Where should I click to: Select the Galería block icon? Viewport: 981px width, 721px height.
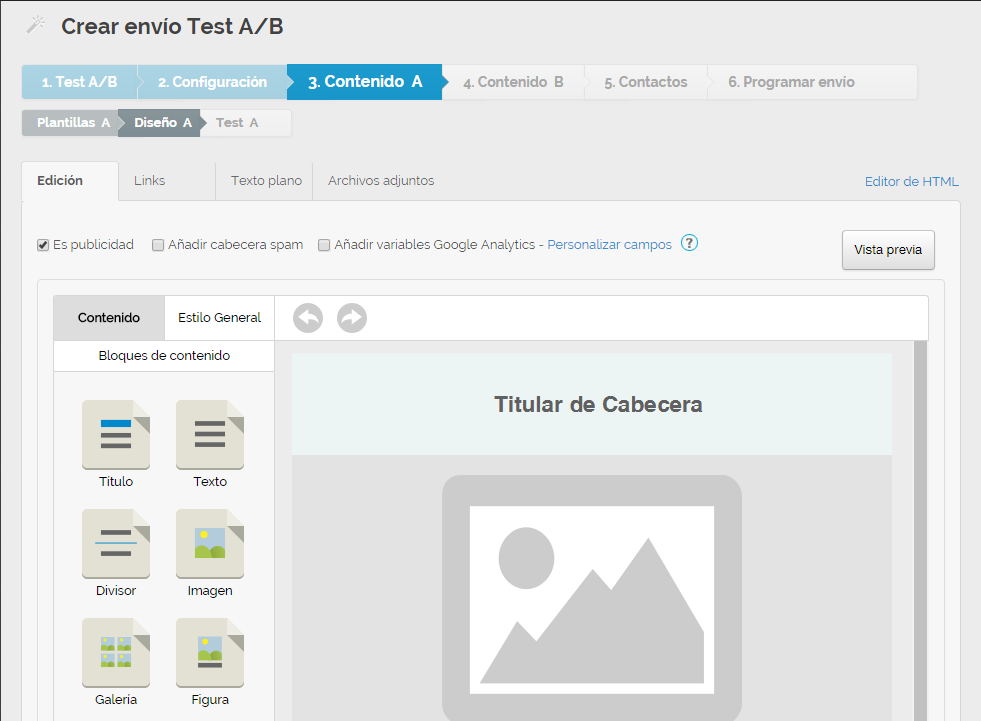pos(116,652)
